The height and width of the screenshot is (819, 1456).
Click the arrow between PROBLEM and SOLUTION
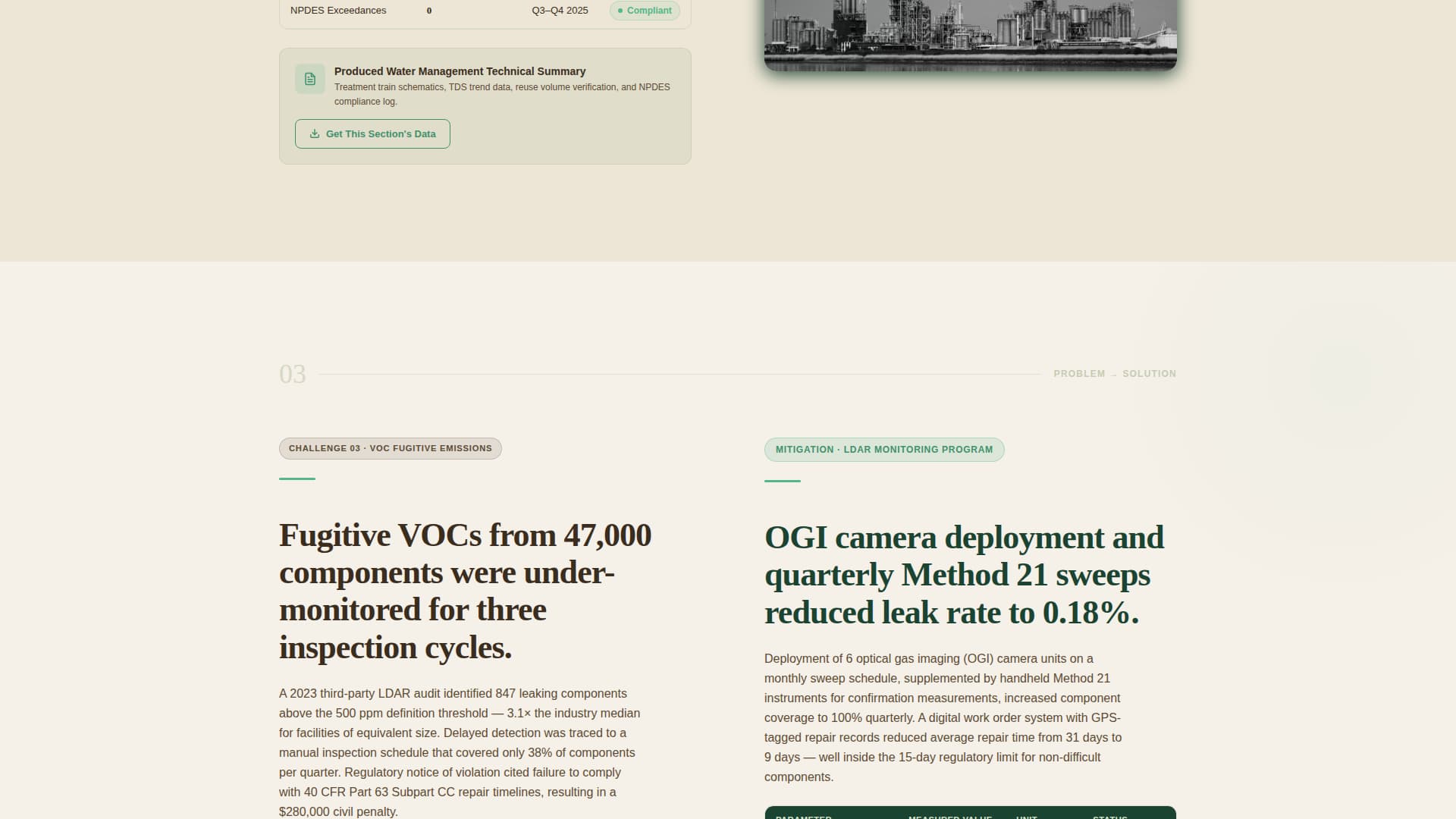pos(1113,374)
